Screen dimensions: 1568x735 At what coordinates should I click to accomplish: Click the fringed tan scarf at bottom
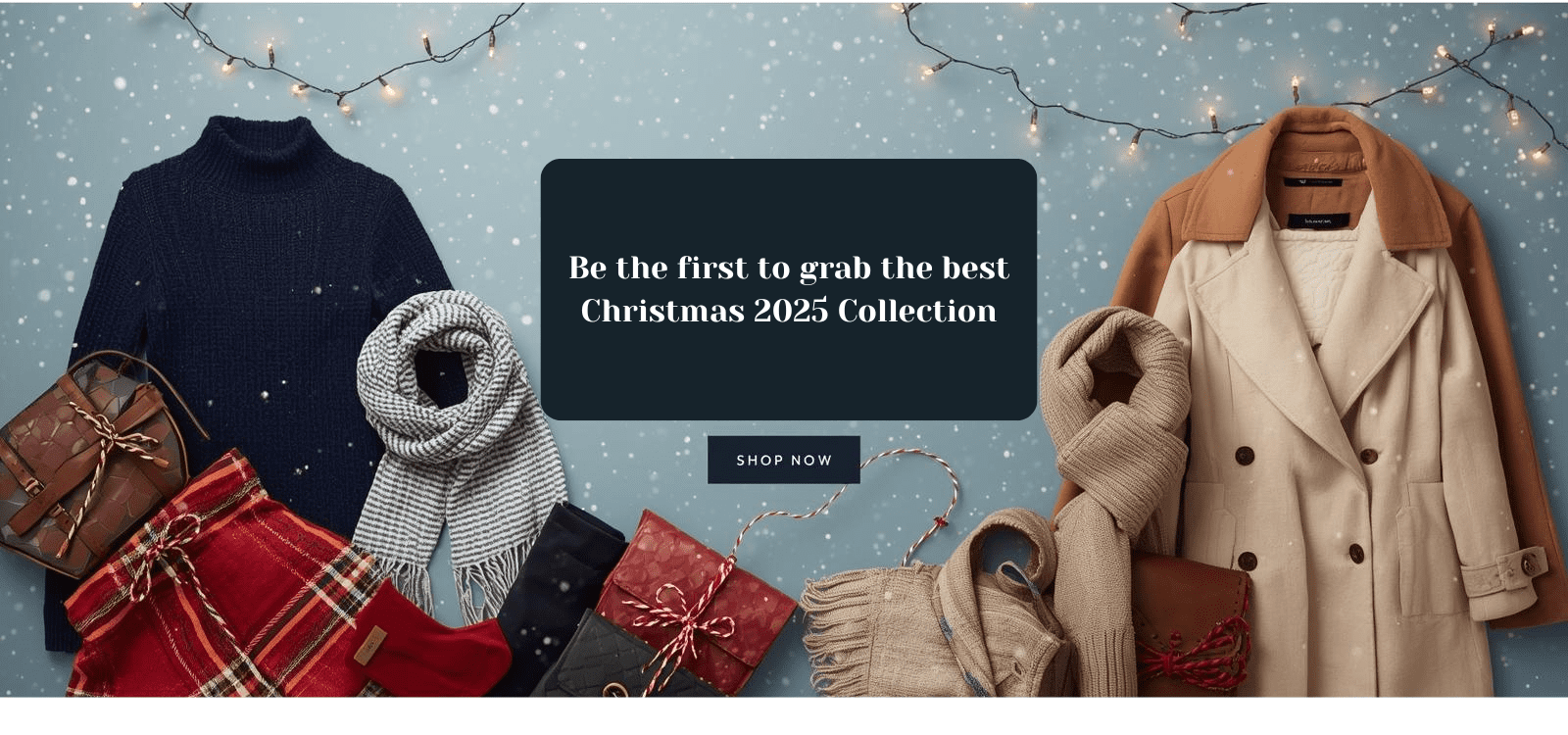click(x=931, y=617)
